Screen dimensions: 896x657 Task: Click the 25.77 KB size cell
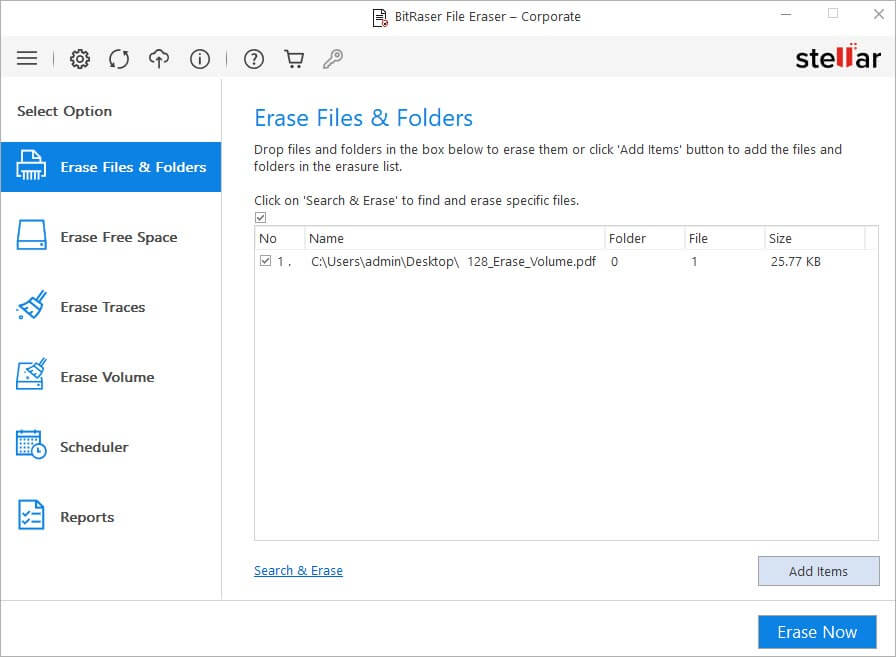pos(795,262)
